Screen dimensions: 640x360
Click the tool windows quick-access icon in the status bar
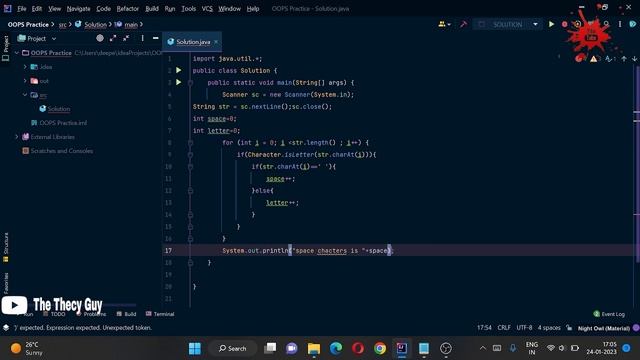tap(6, 328)
